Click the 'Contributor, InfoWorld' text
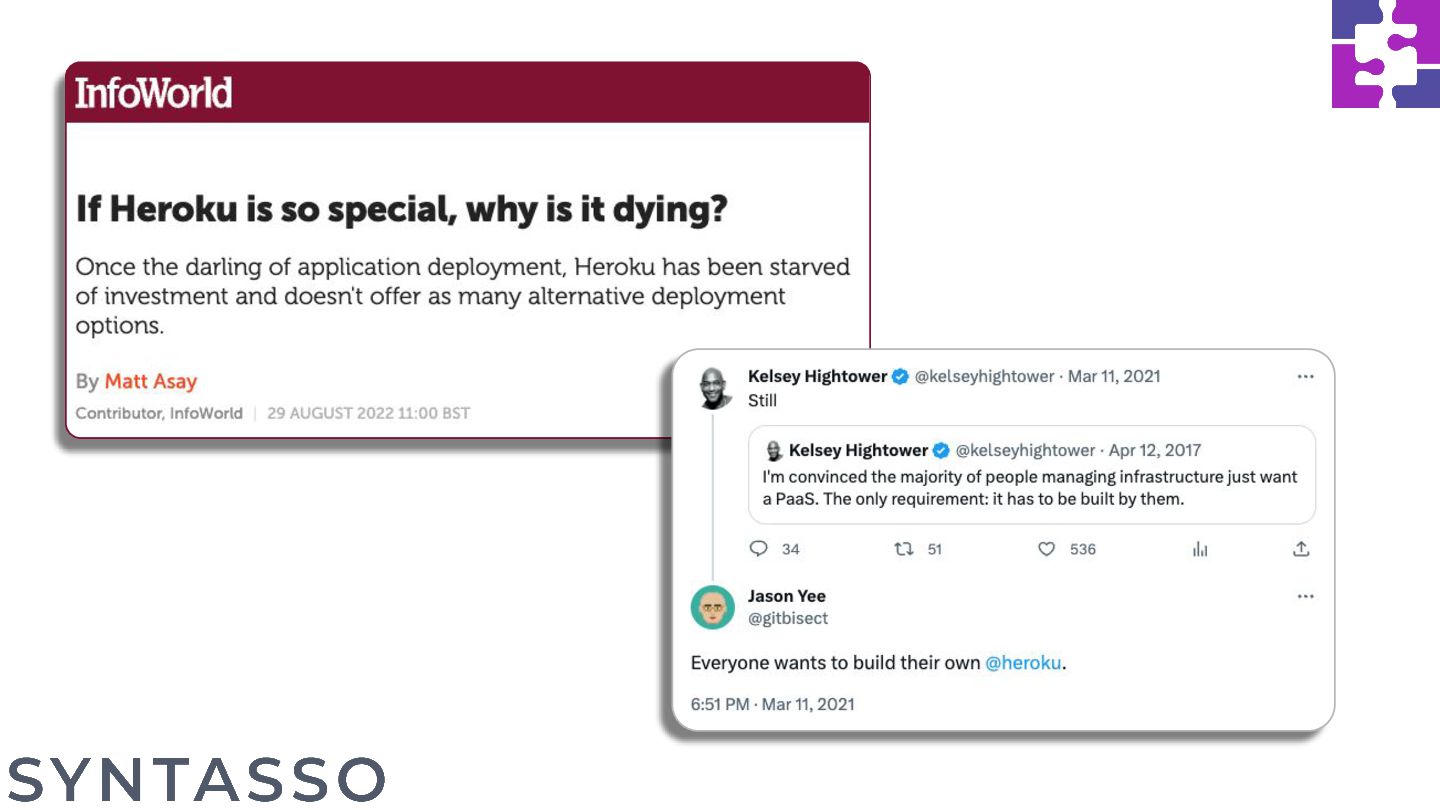 (159, 413)
